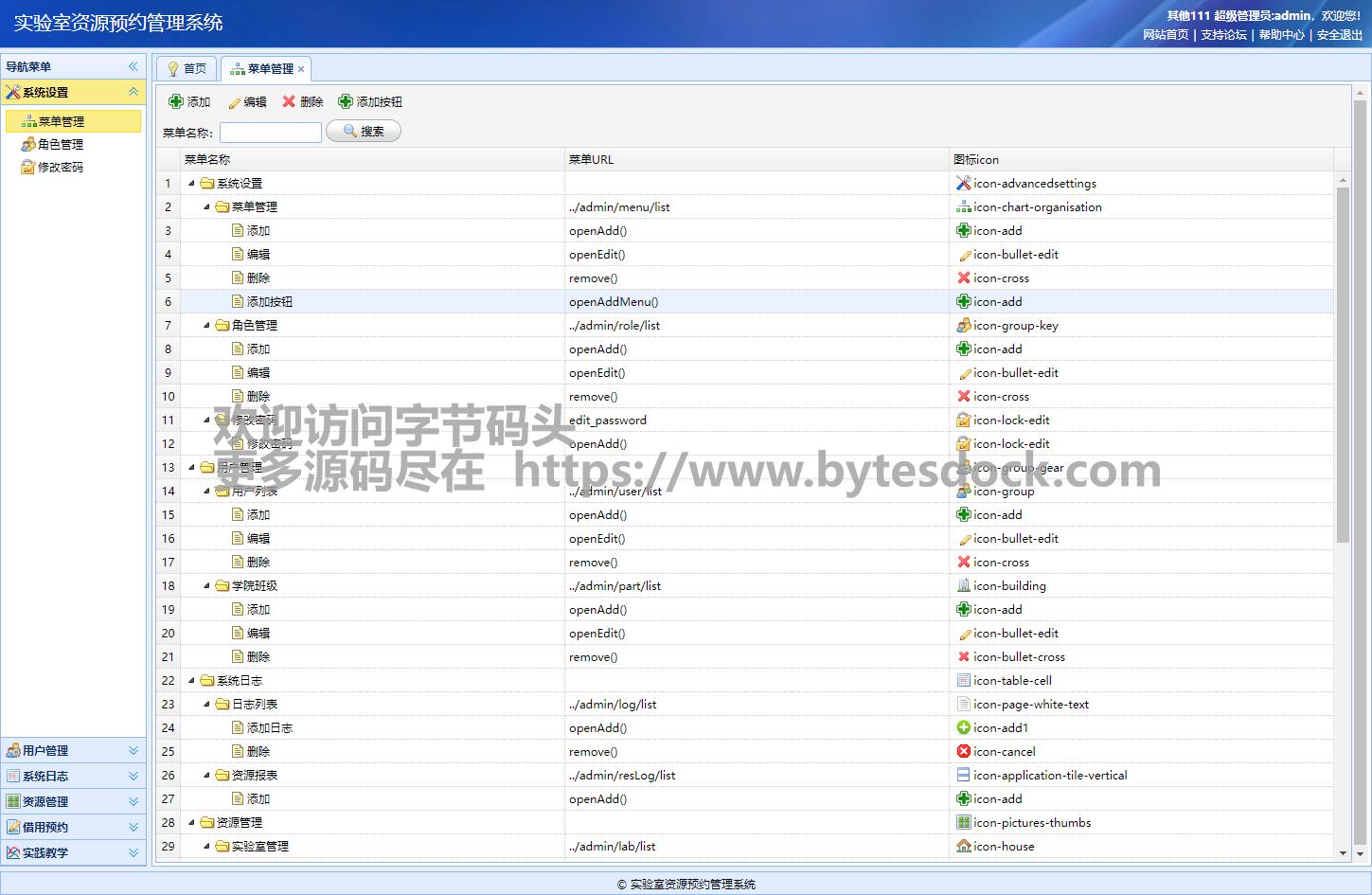Viewport: 1372px width, 895px height.
Task: Open Role Management (角色管理) in the sidebar
Action: point(60,144)
